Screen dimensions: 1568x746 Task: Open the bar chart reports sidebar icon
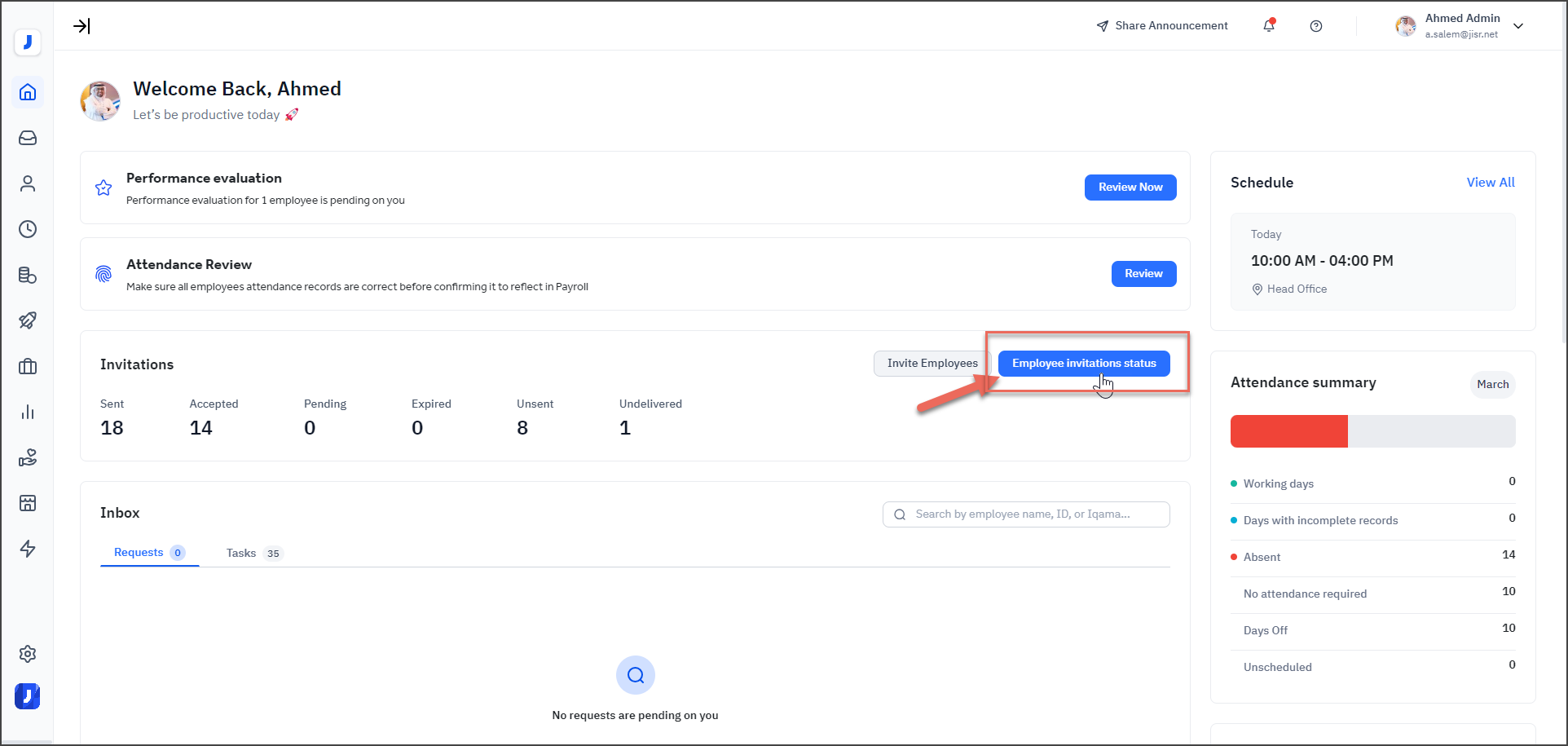(x=28, y=412)
